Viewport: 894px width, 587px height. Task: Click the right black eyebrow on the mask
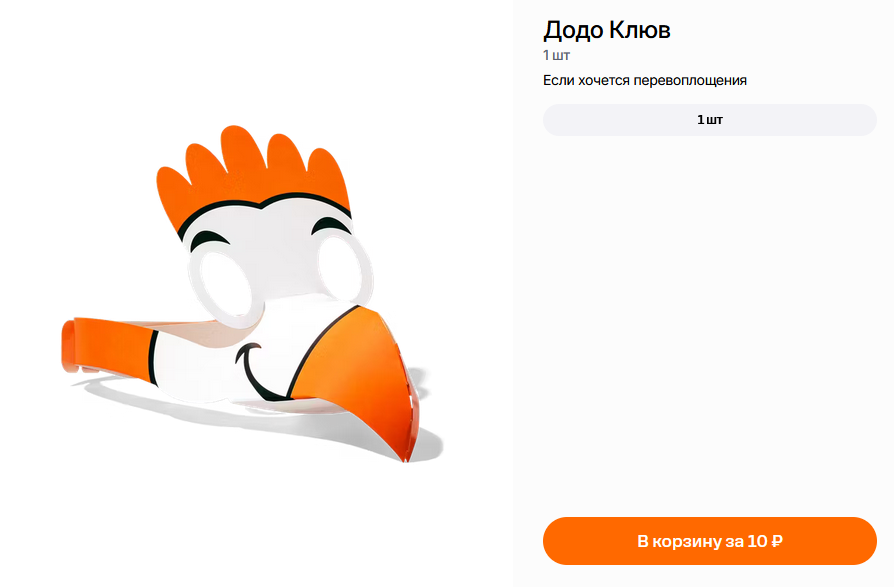331,226
